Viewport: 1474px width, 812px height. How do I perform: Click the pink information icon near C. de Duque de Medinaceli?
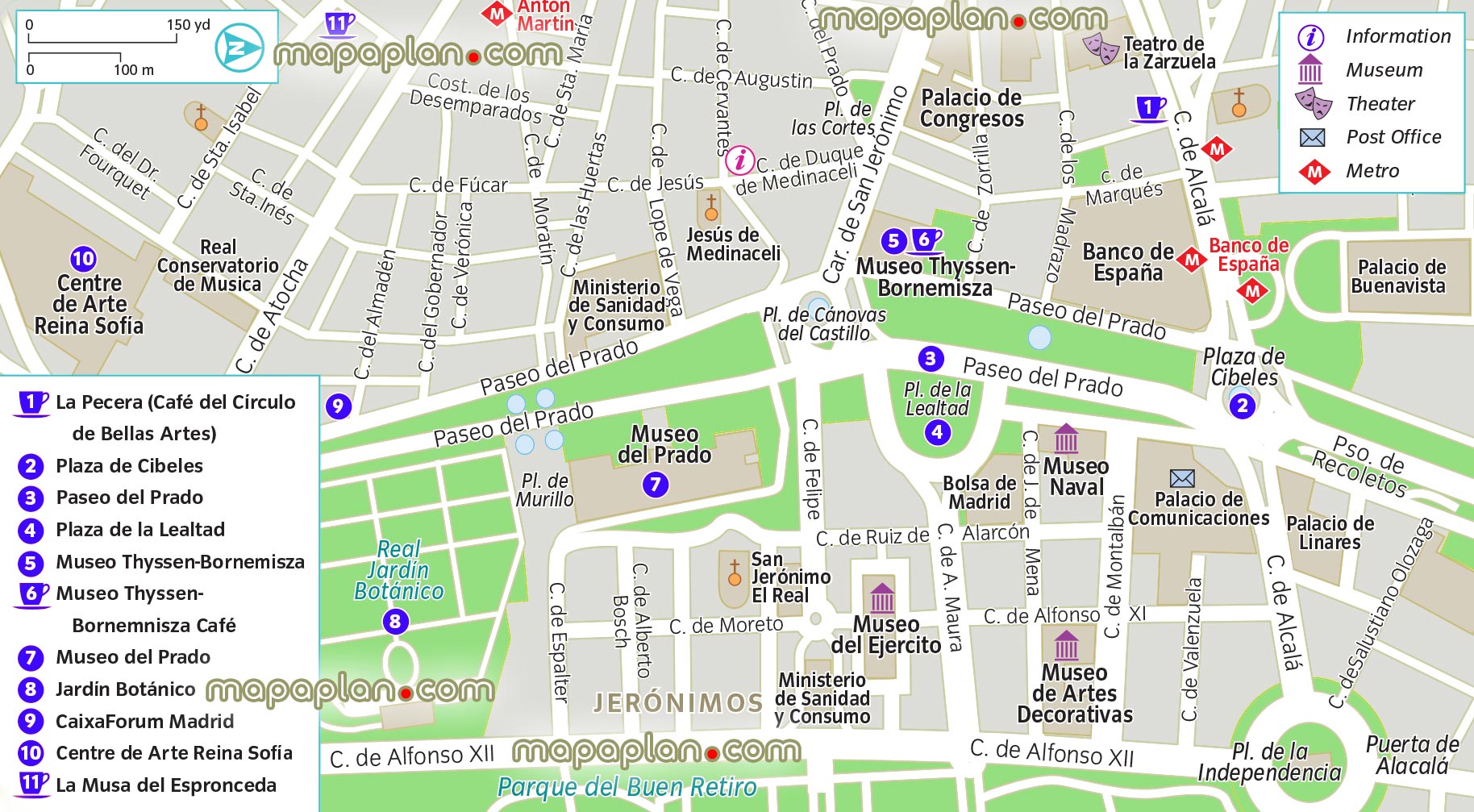tap(739, 160)
